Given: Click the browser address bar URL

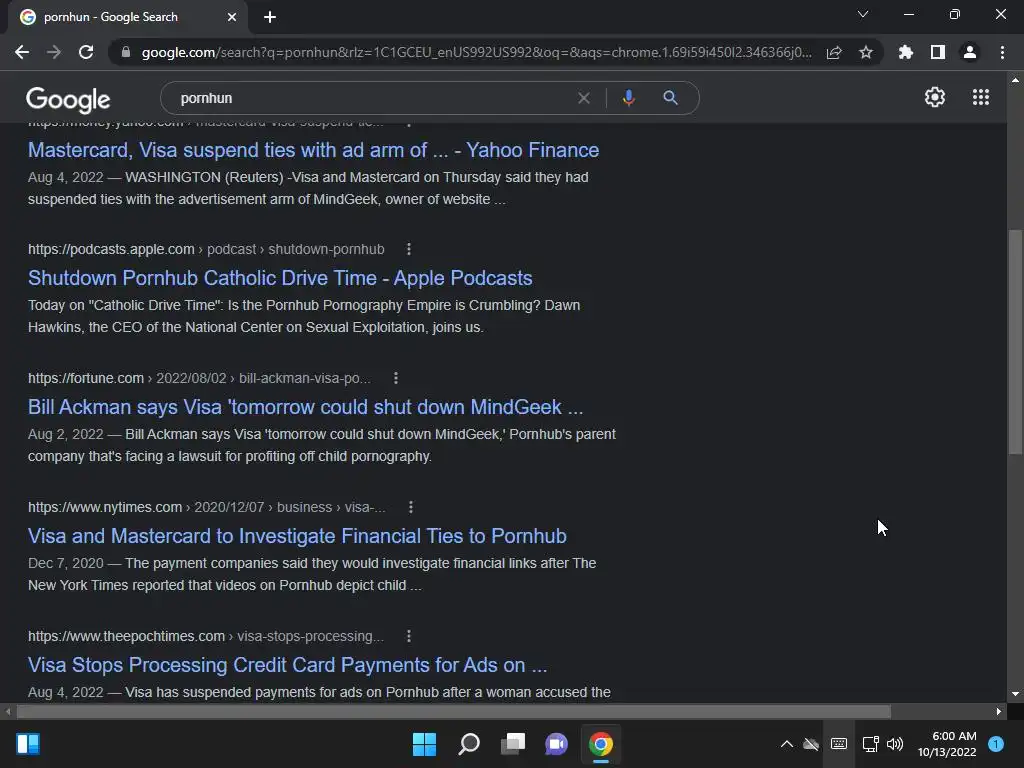Looking at the screenshot, I should 477,52.
